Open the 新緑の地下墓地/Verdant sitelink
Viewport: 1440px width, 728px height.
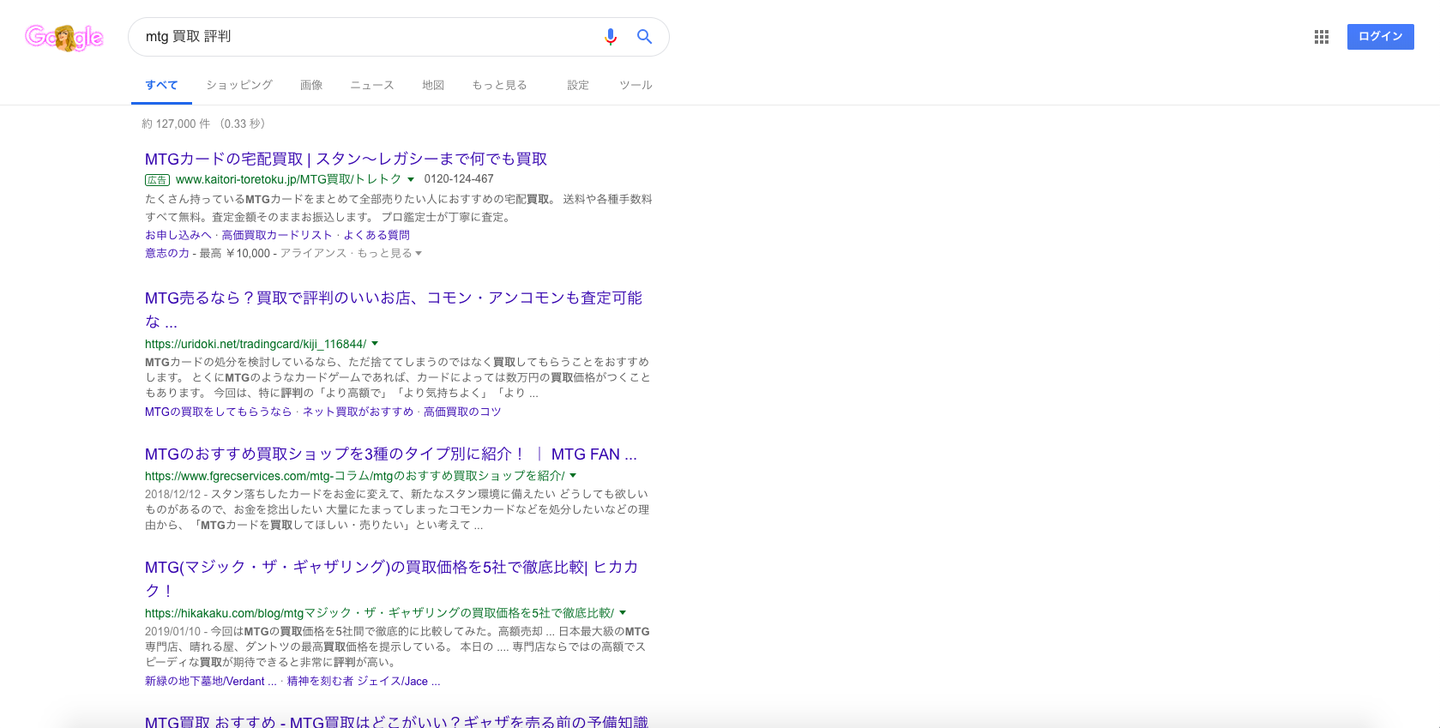211,681
